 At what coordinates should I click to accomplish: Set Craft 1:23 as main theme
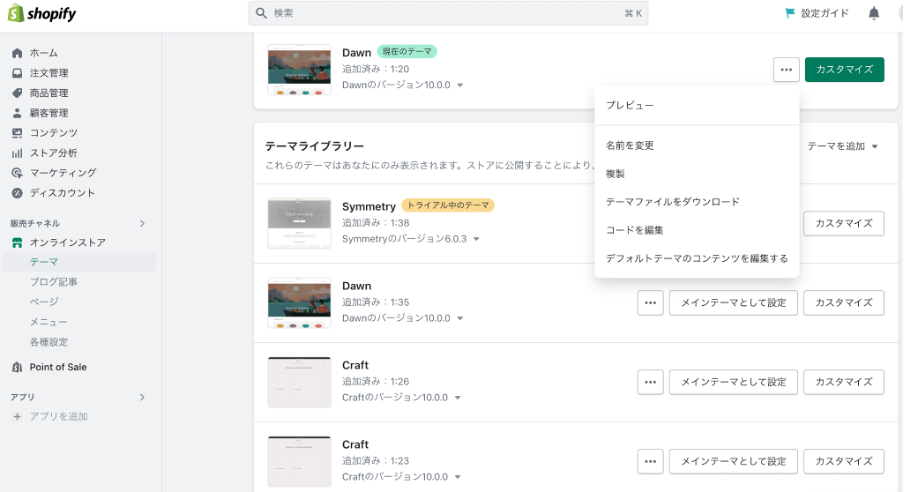click(x=733, y=461)
